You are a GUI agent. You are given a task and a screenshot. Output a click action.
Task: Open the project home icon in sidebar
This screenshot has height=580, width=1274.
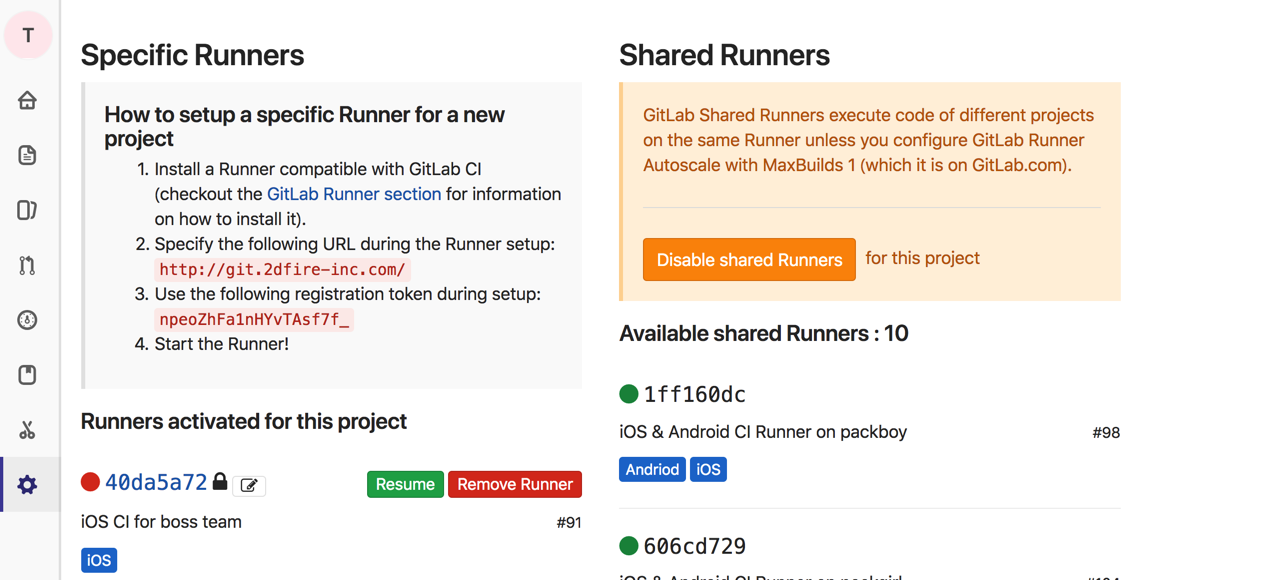coord(28,100)
